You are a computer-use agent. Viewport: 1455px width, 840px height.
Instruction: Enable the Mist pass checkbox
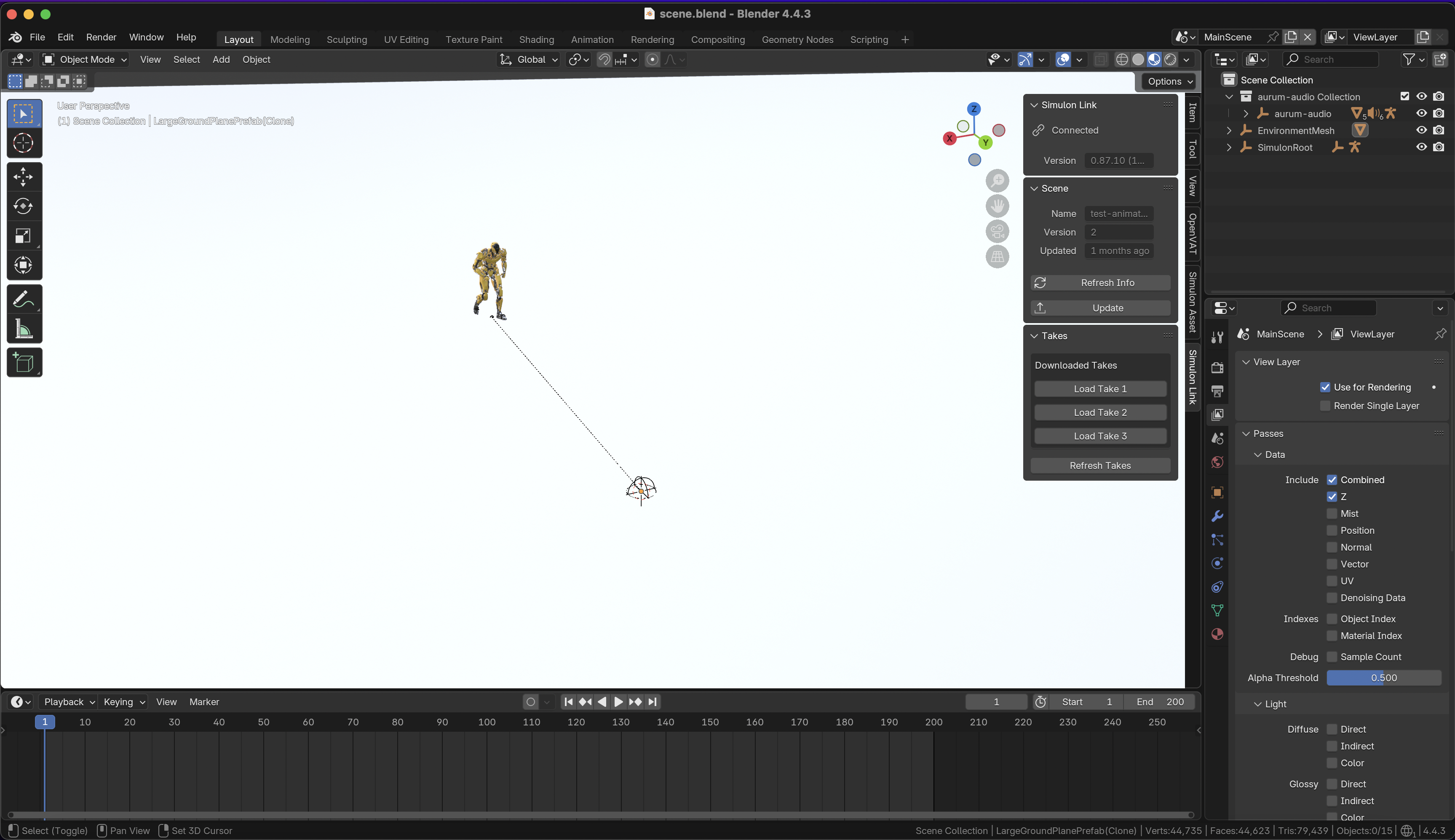click(x=1332, y=514)
